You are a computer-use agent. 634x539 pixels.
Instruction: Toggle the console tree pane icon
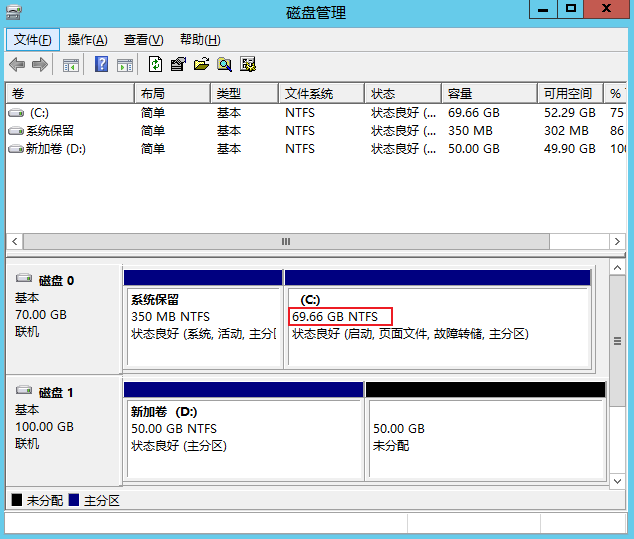pyautogui.click(x=71, y=65)
